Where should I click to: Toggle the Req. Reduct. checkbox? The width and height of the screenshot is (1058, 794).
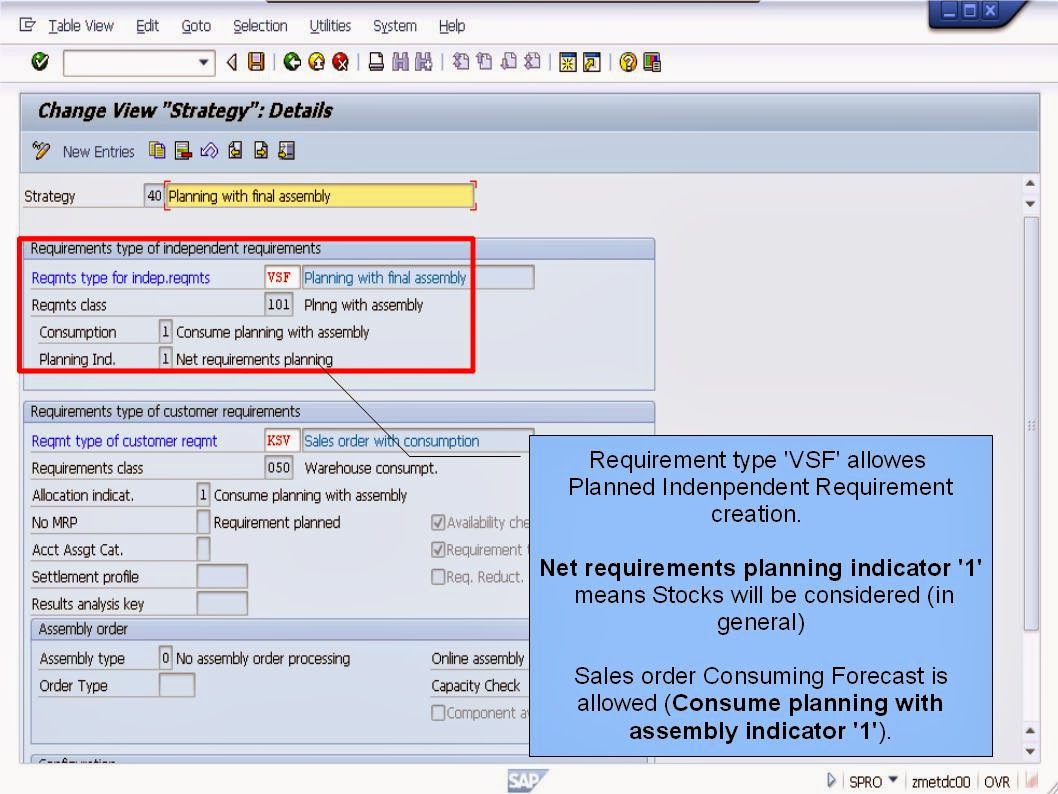click(437, 574)
